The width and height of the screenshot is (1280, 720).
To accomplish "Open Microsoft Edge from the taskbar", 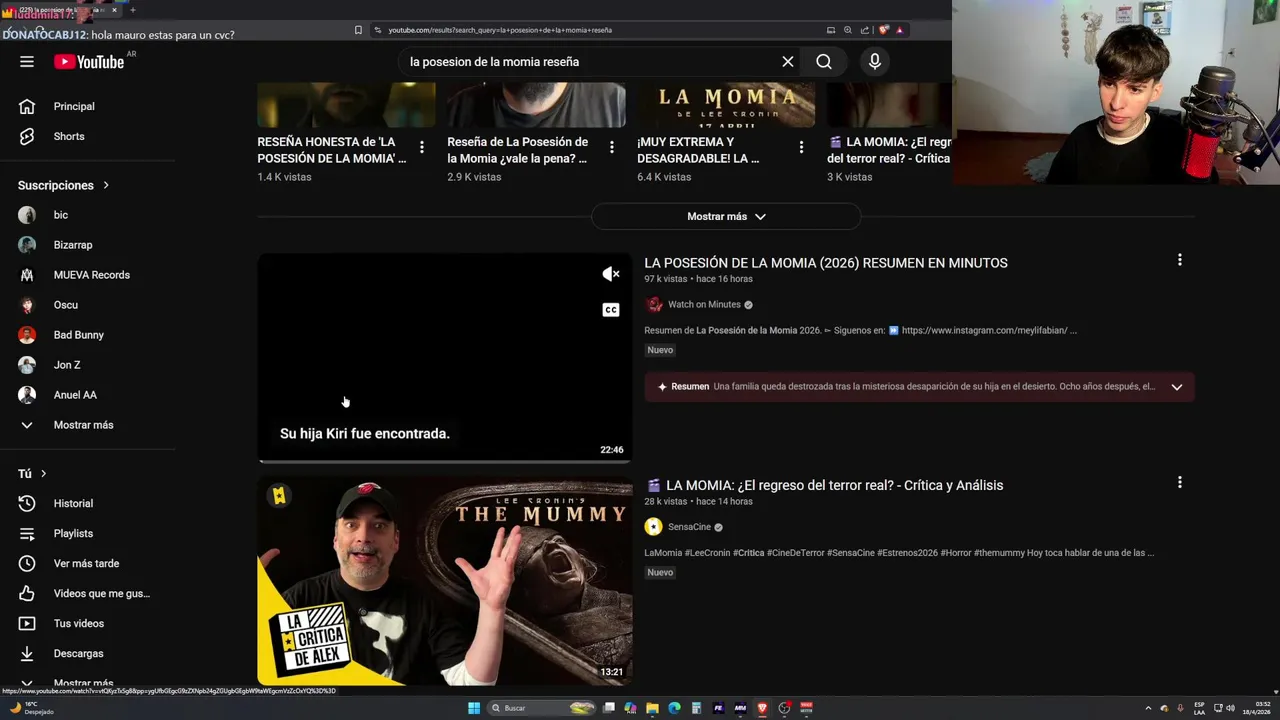I will [x=674, y=708].
